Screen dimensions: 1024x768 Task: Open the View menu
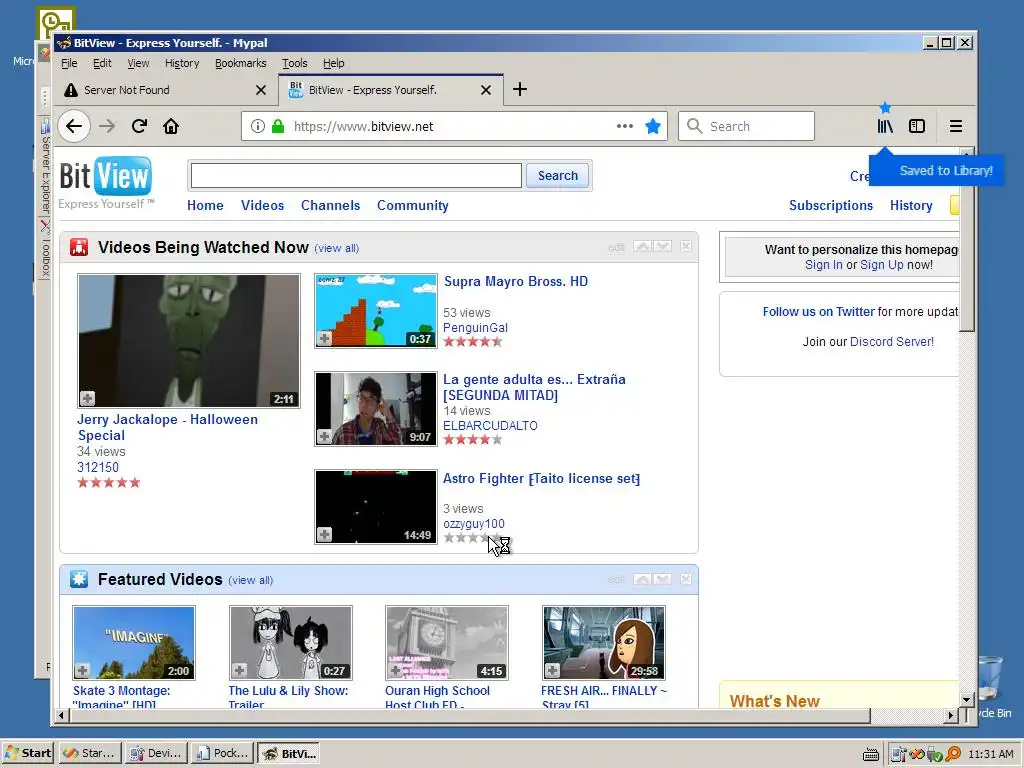tap(138, 63)
